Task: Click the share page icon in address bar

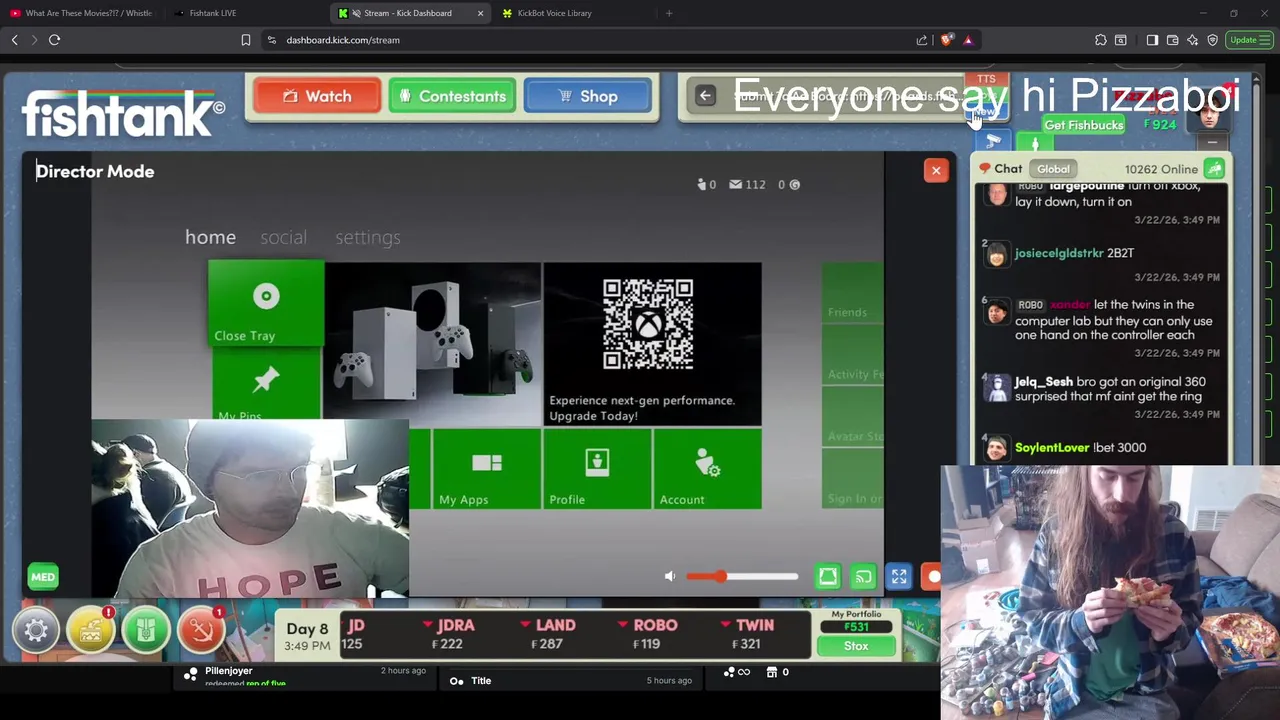Action: coord(922,40)
